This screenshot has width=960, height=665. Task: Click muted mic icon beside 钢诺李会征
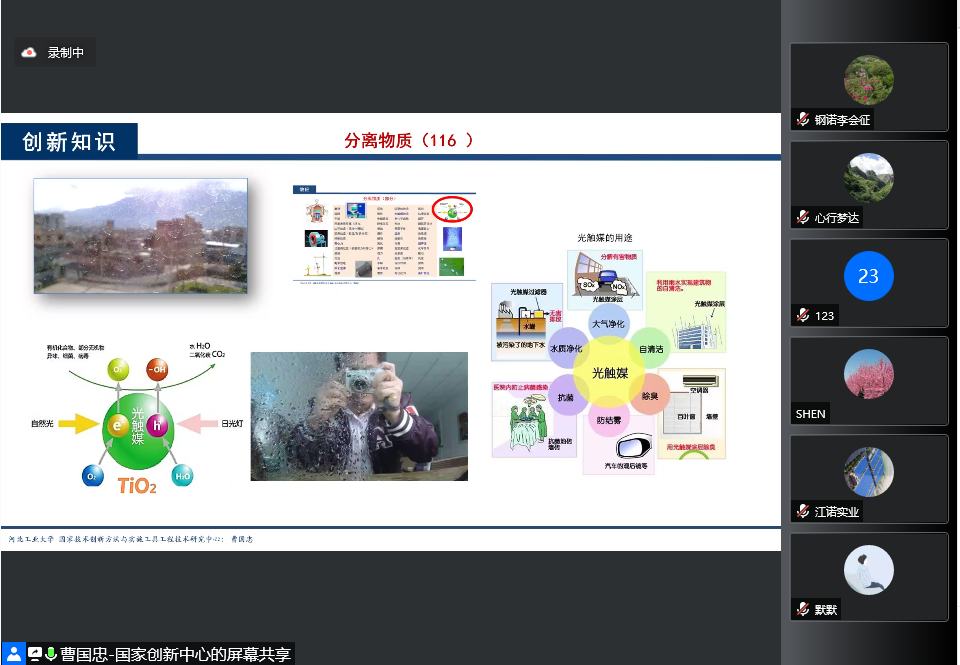tap(802, 120)
